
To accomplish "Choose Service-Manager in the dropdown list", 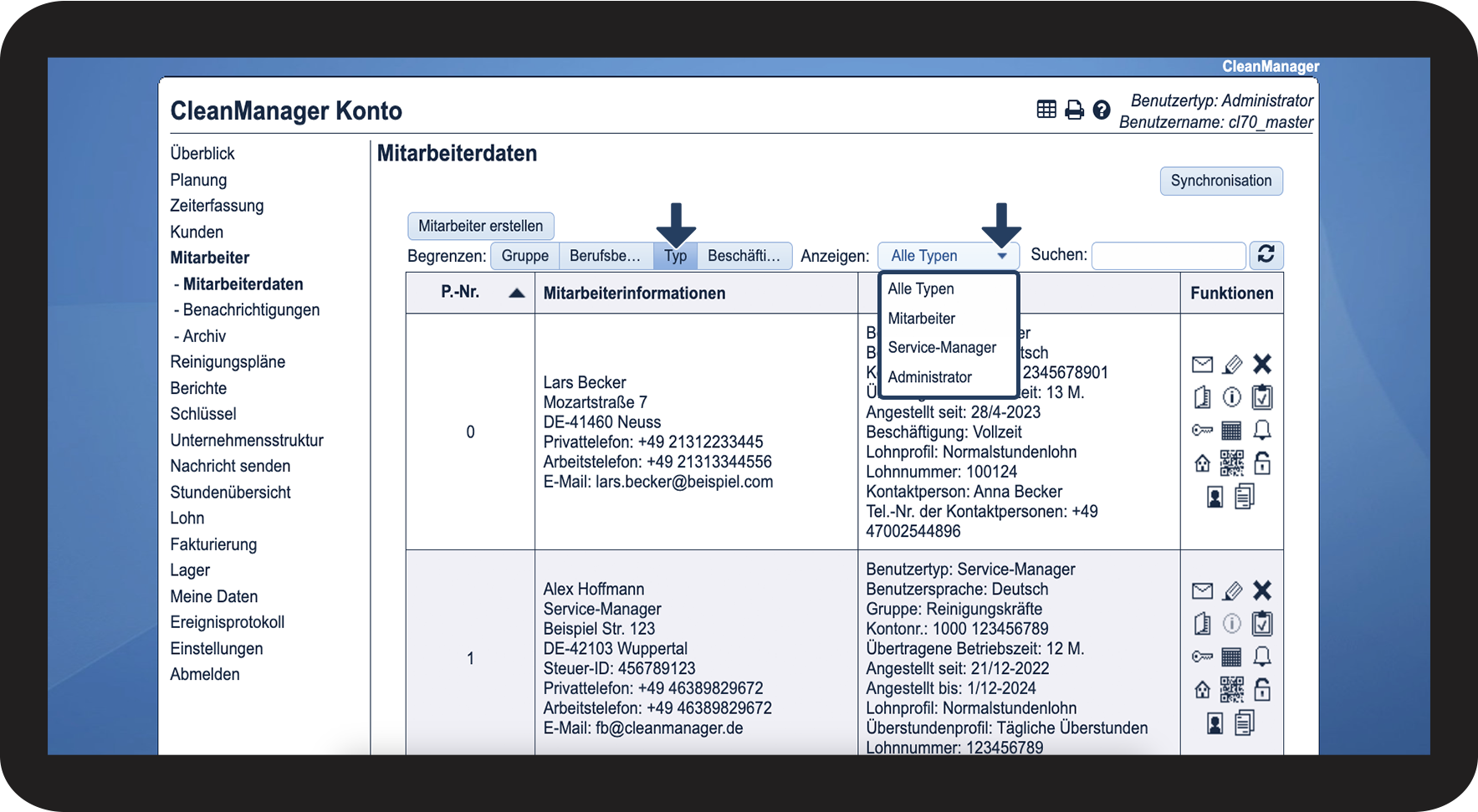I will 942,347.
